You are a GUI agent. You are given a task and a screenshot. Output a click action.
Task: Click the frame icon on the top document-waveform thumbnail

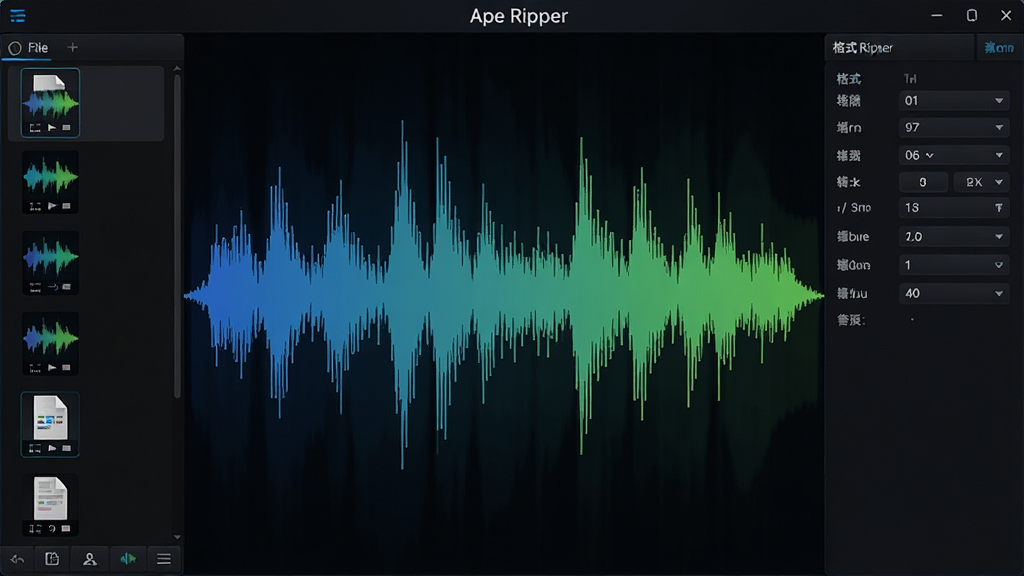coord(35,128)
